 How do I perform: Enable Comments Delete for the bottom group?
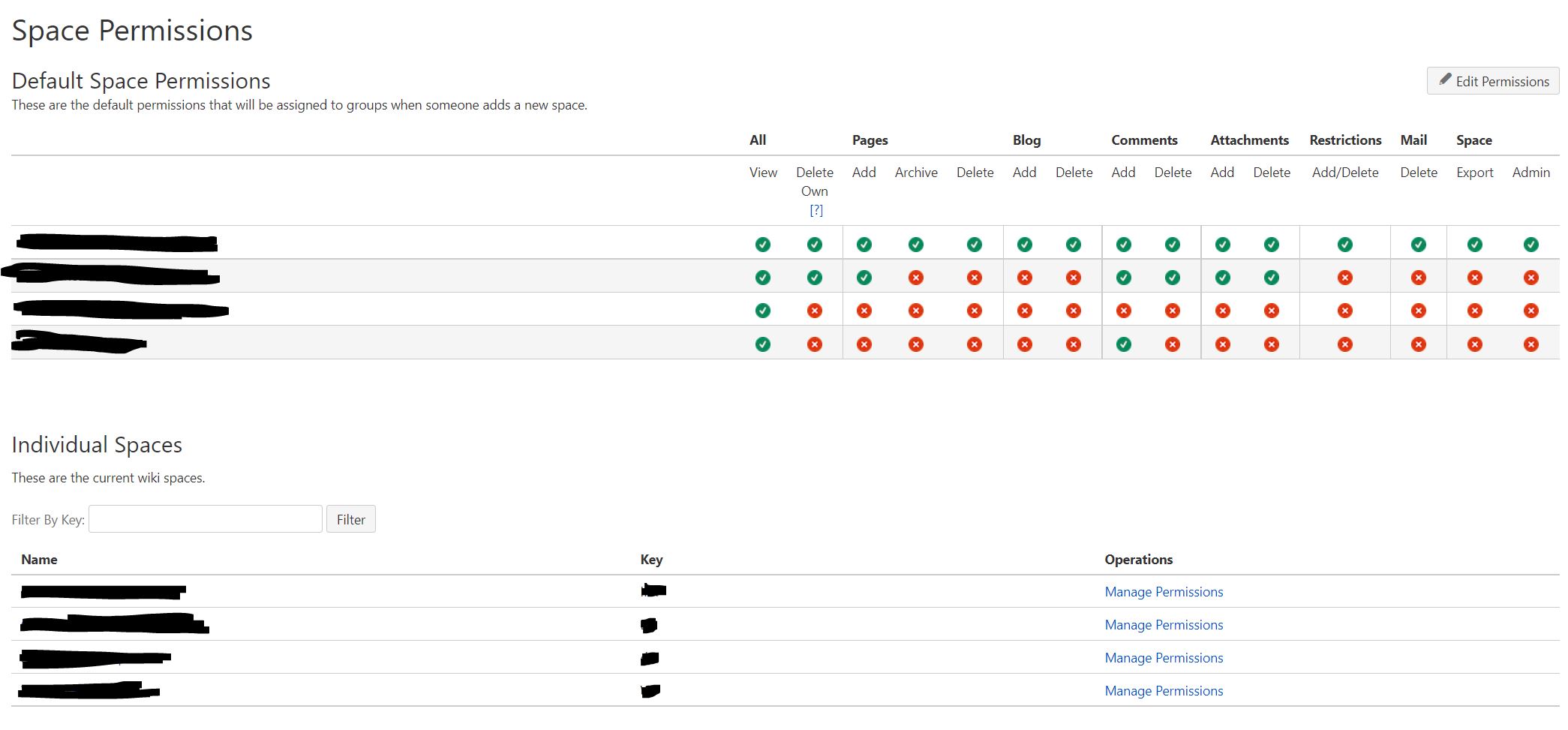(1173, 344)
